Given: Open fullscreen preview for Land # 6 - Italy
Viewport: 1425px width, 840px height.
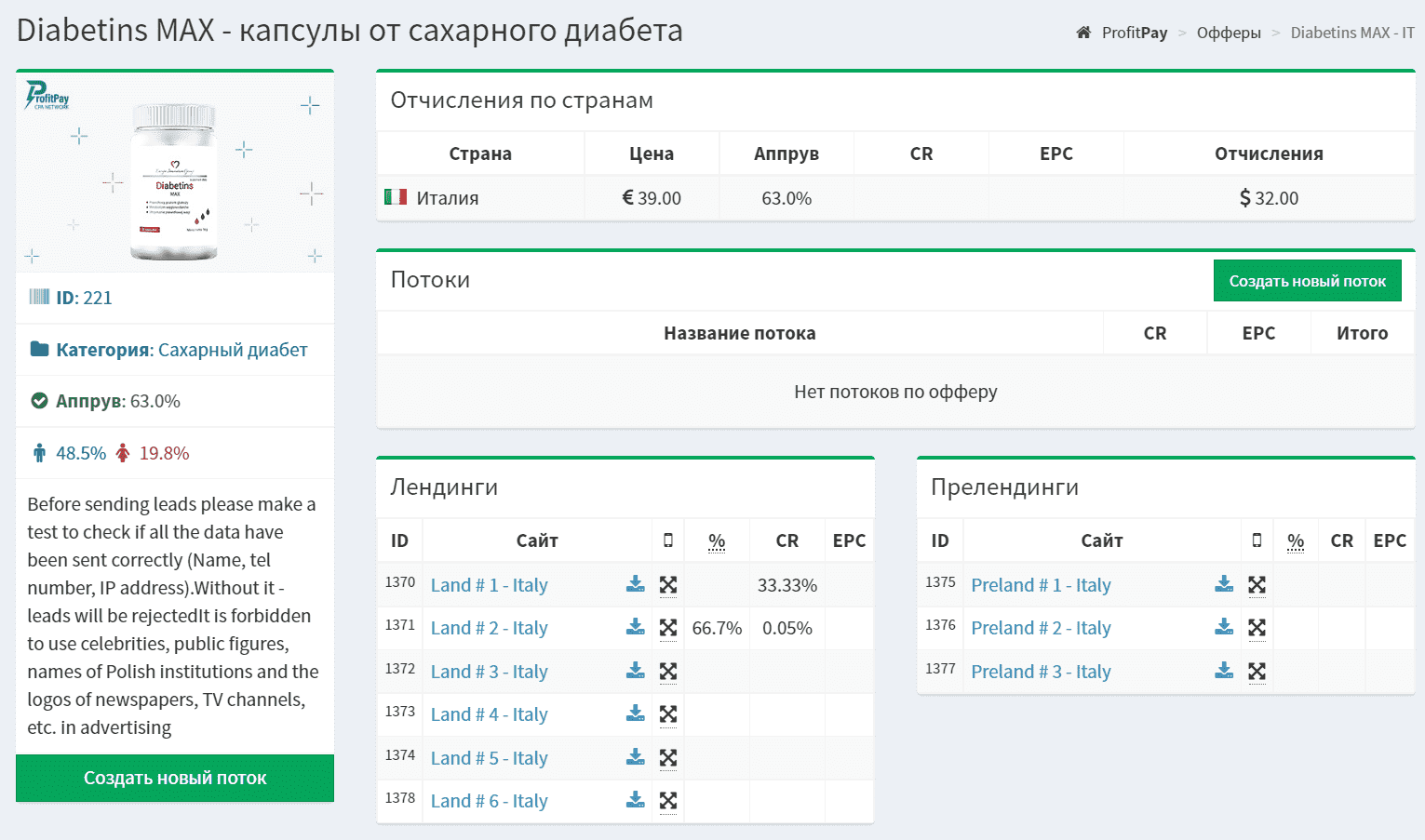Looking at the screenshot, I should pyautogui.click(x=668, y=801).
